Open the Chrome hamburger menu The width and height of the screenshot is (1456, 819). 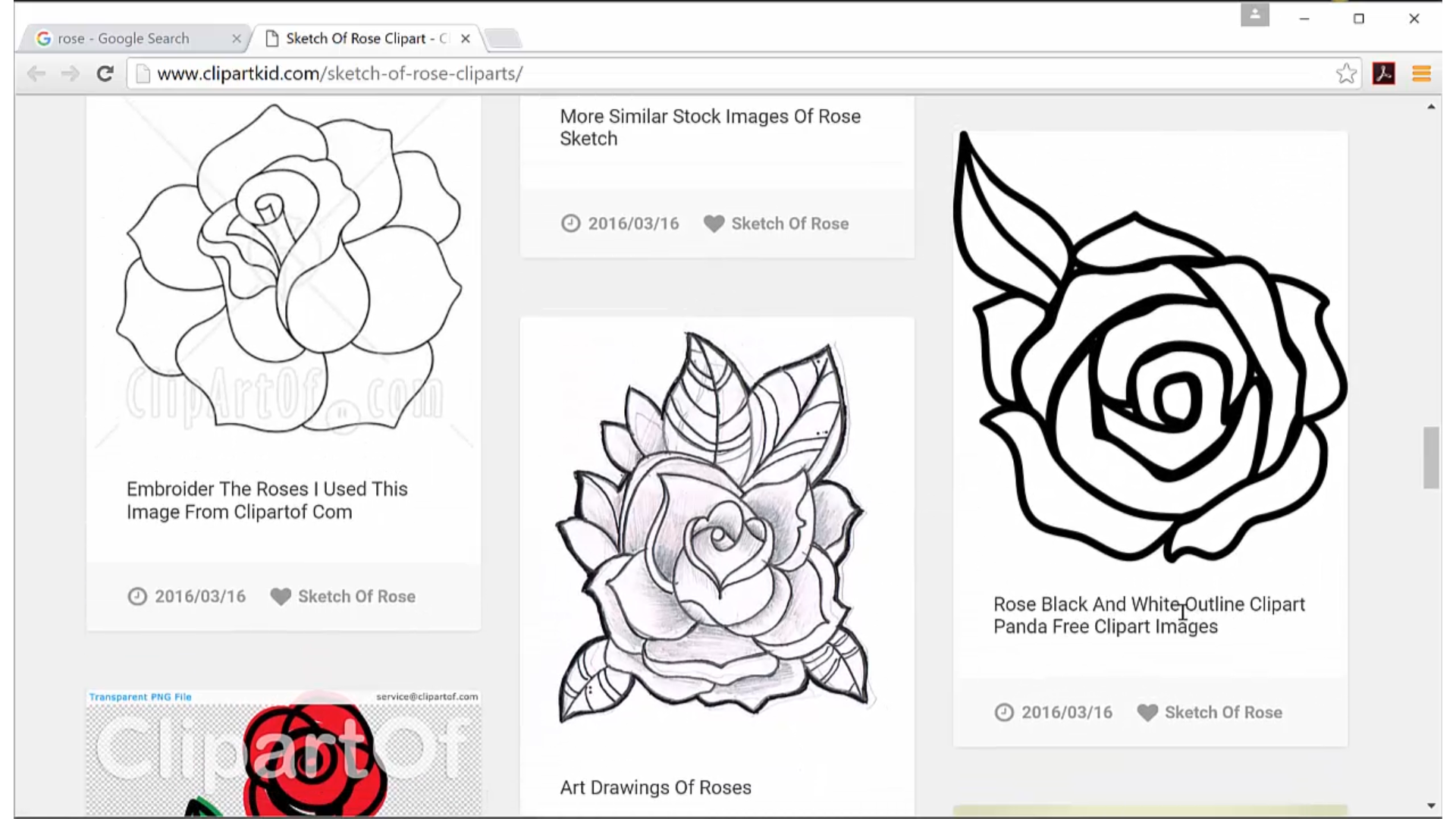1421,74
